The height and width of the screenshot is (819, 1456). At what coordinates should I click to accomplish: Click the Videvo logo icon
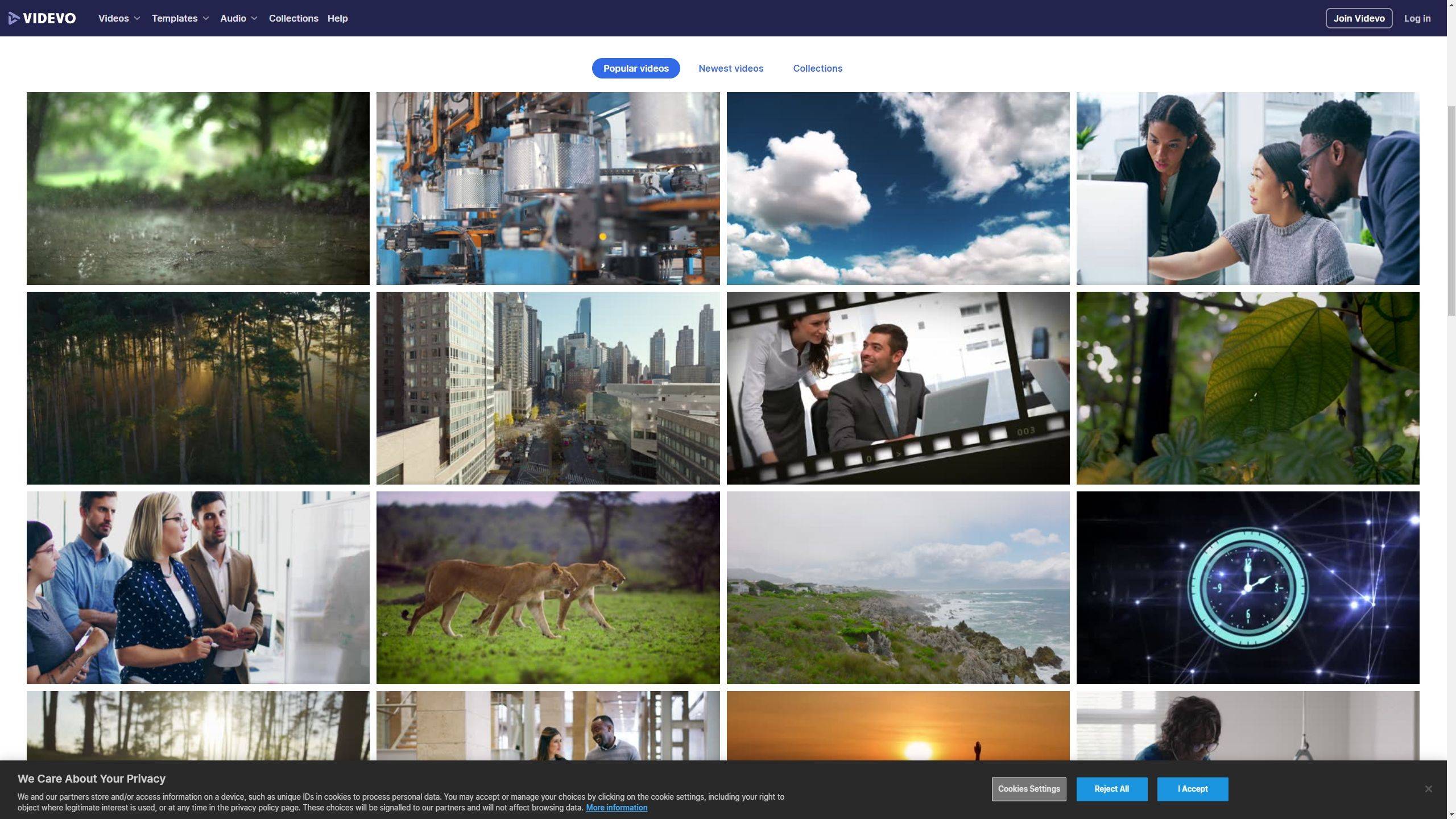pyautogui.click(x=14, y=18)
